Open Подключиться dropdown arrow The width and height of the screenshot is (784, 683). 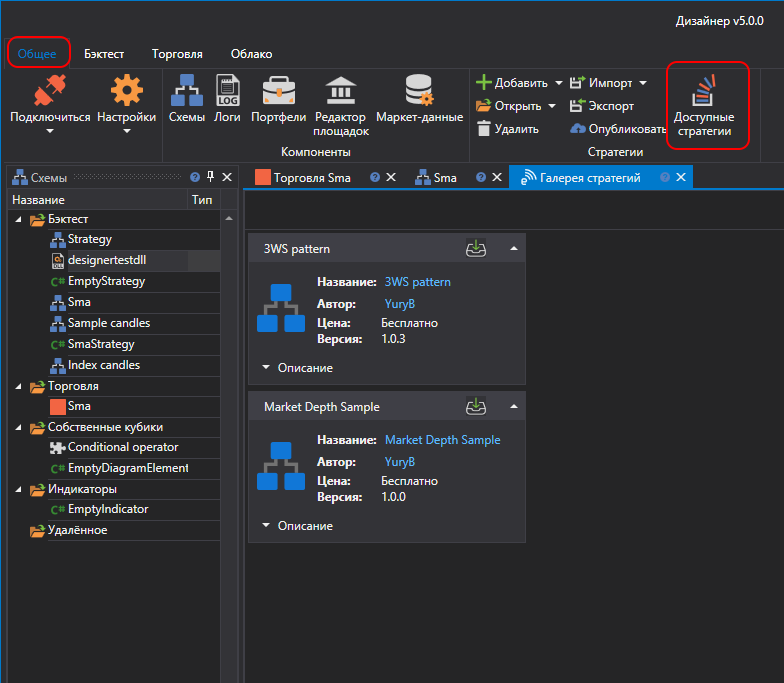pyautogui.click(x=50, y=131)
